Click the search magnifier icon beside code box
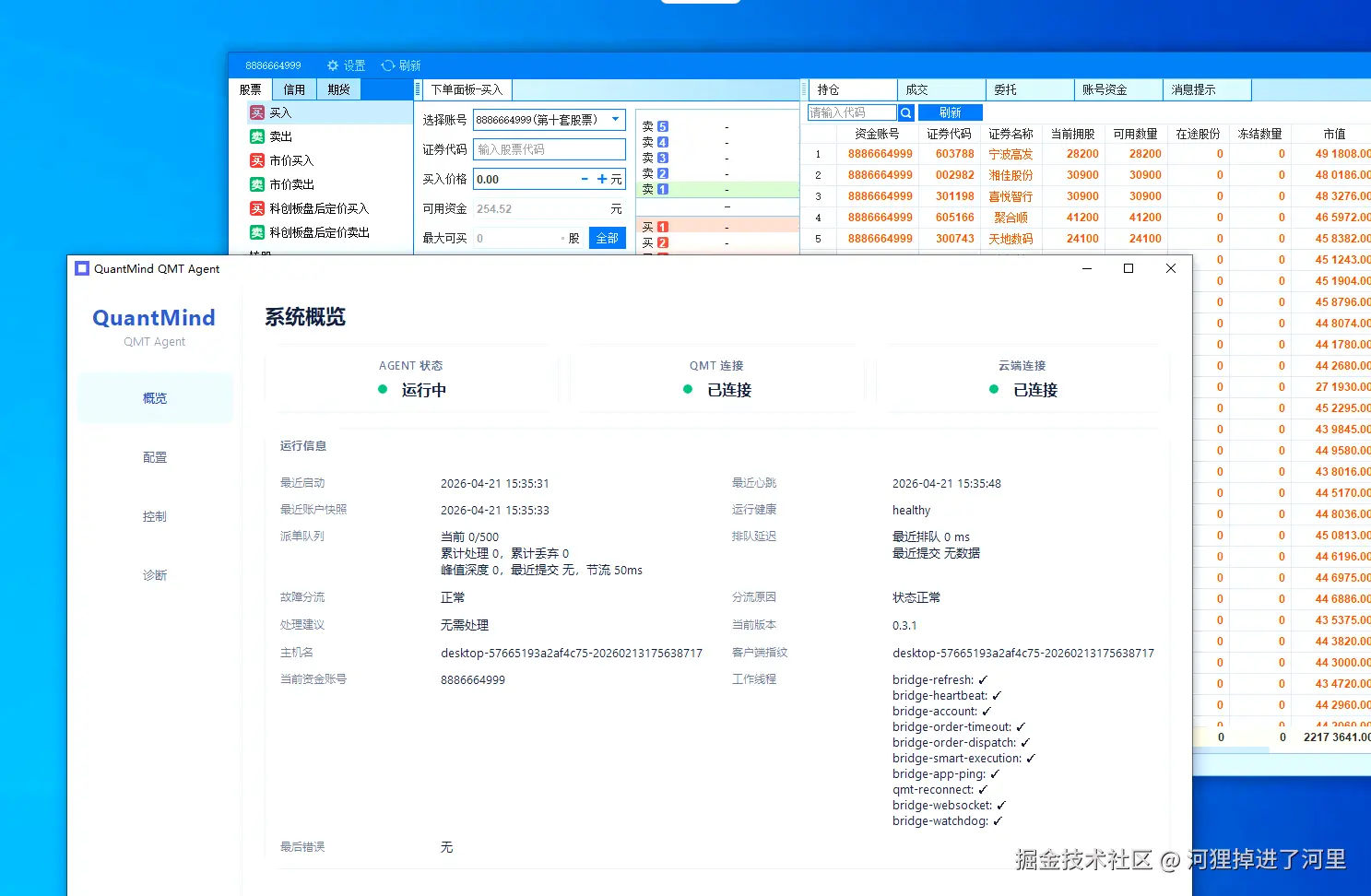 coord(906,112)
